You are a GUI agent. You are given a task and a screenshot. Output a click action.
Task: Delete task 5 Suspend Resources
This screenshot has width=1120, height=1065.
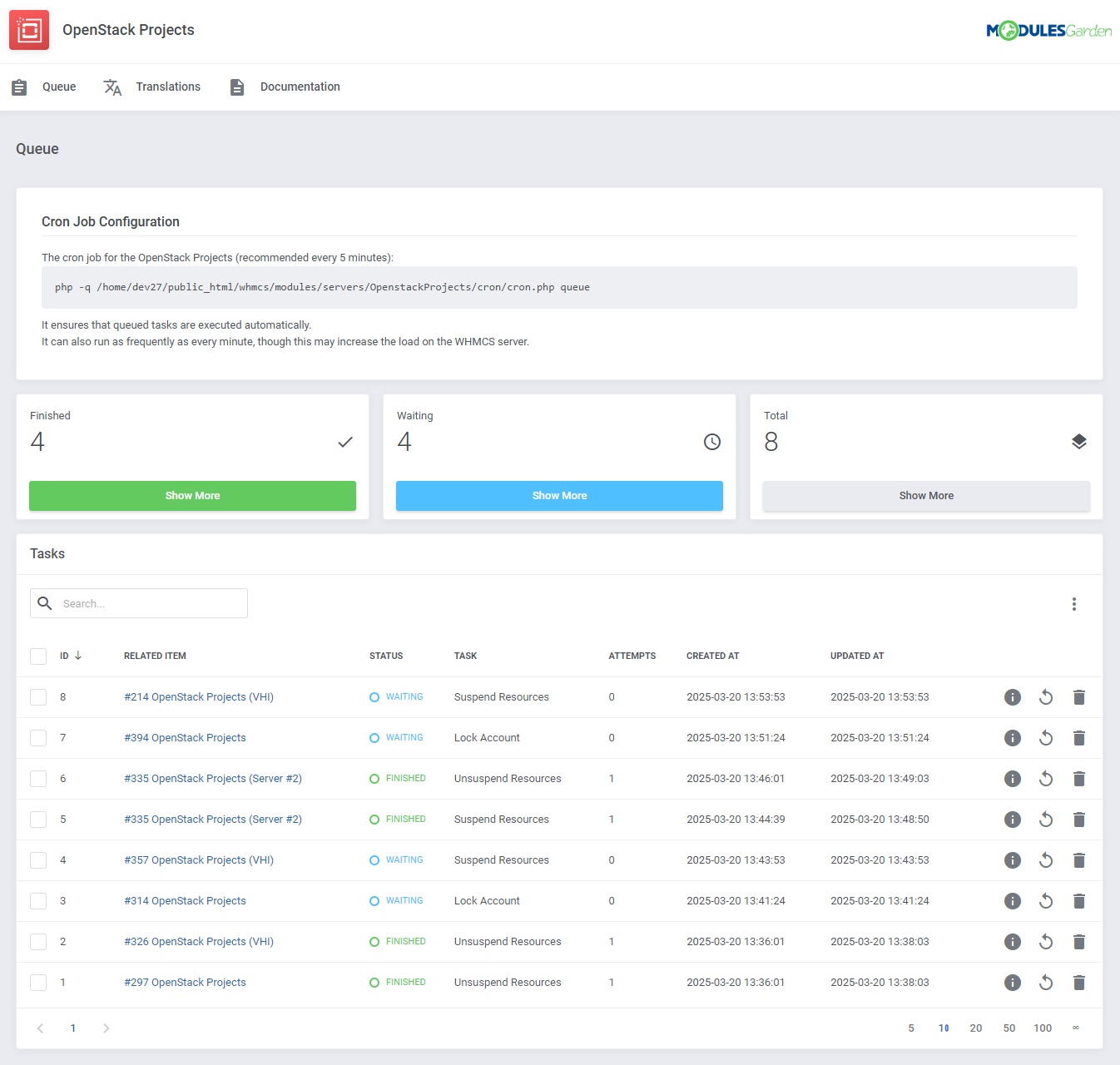pyautogui.click(x=1079, y=820)
